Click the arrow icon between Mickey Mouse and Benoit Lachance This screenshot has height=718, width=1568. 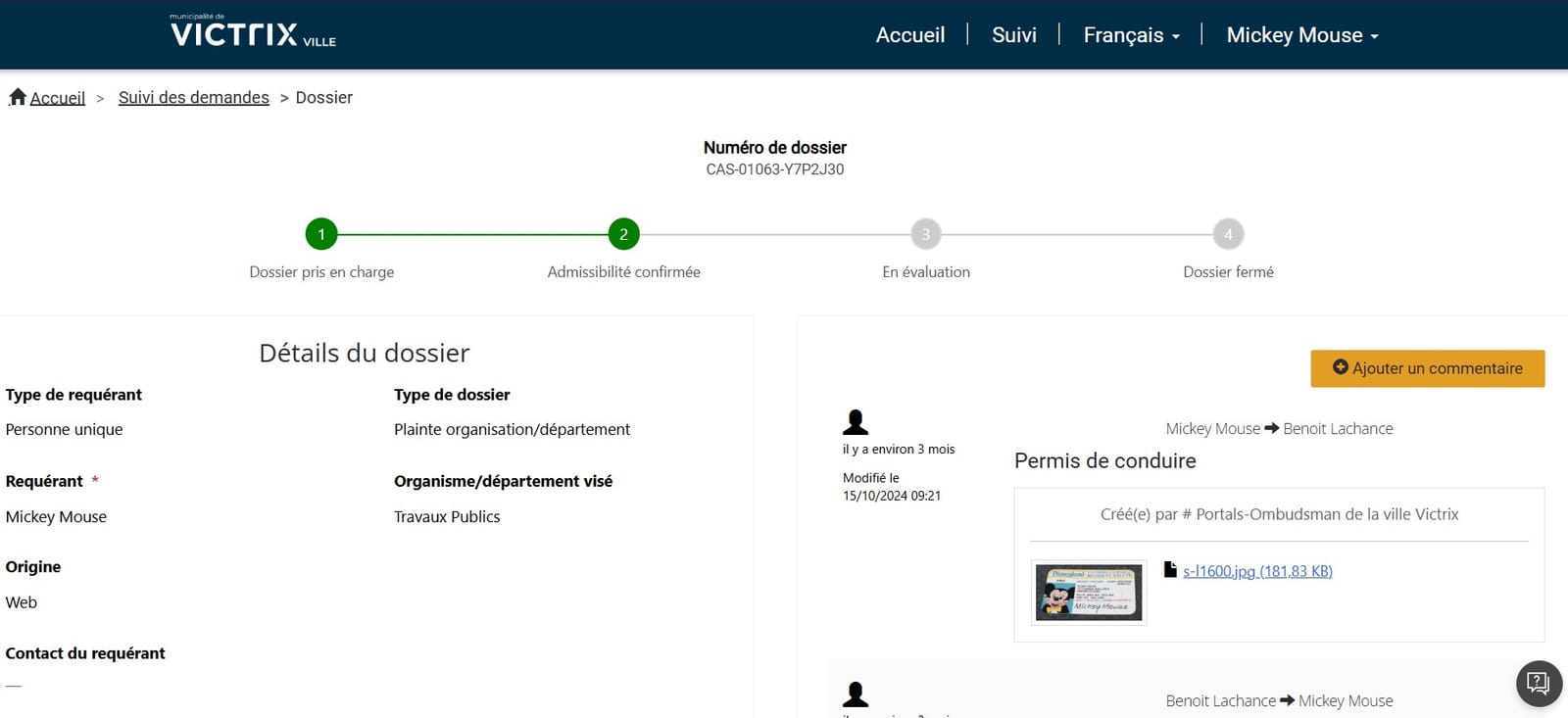point(1272,428)
